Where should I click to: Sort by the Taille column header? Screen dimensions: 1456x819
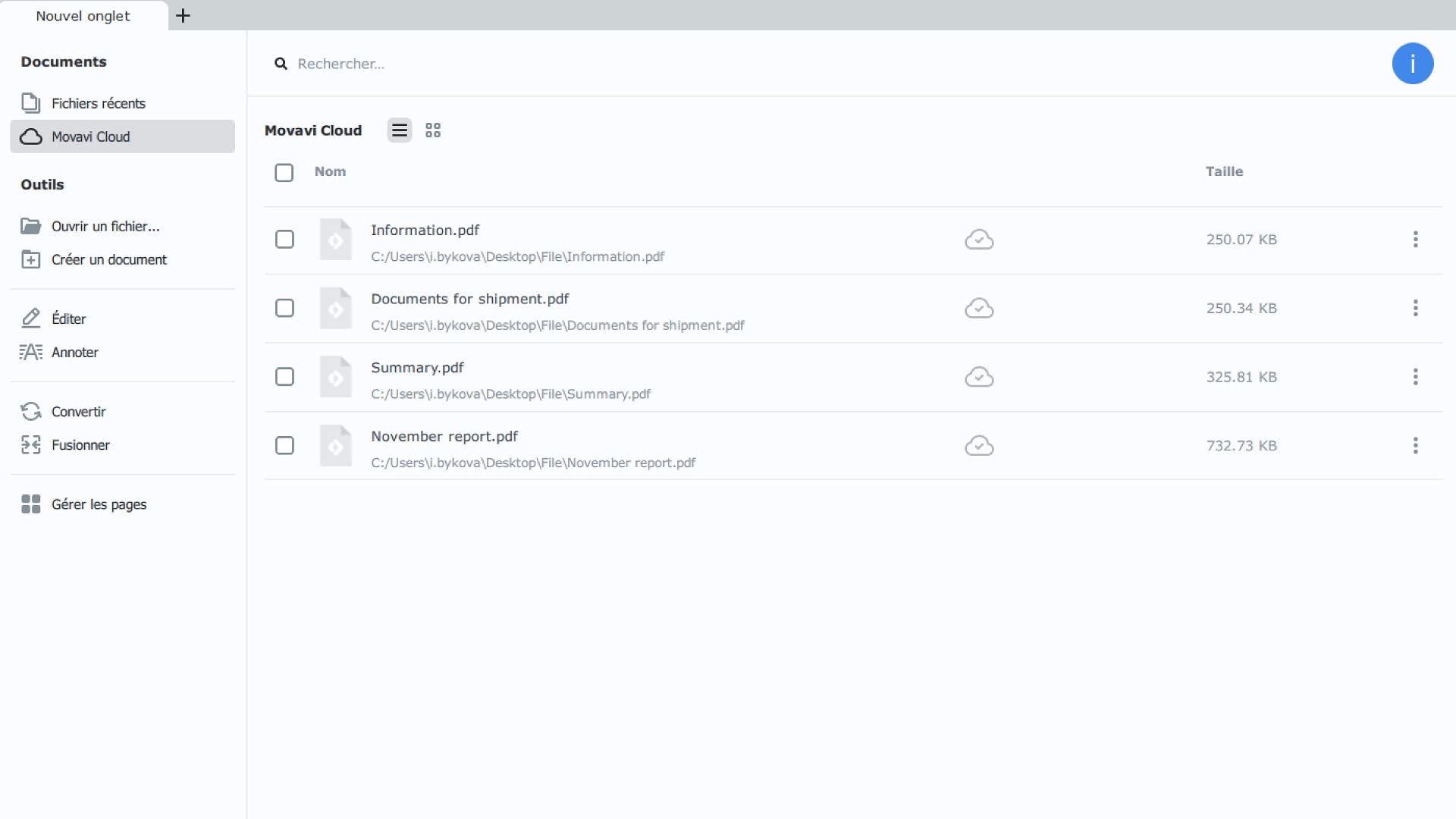point(1224,171)
